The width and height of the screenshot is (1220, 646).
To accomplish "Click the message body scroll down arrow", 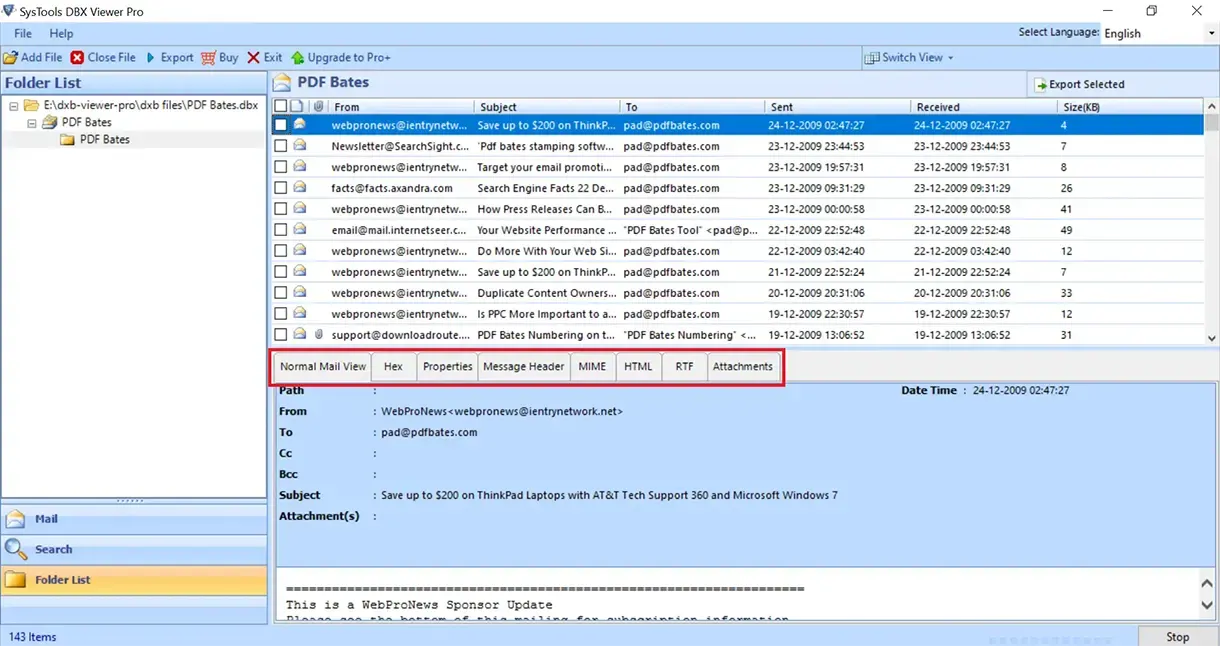I will (1208, 605).
